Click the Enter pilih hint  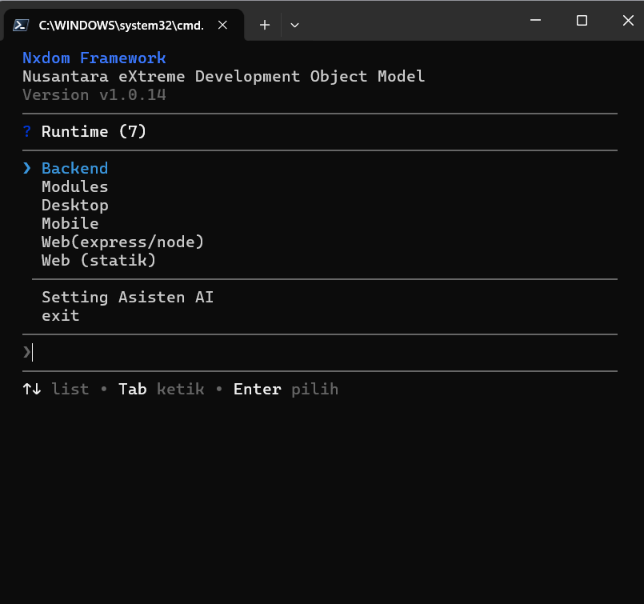(286, 389)
